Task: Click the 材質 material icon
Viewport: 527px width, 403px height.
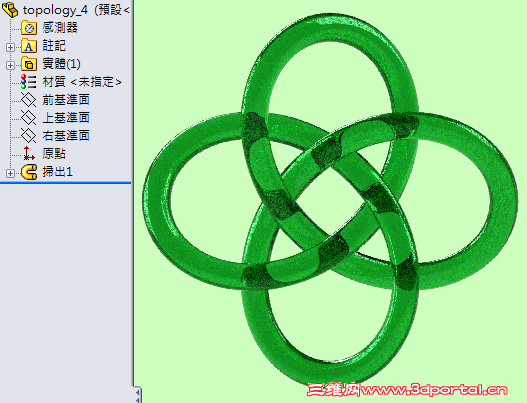Action: tap(29, 82)
